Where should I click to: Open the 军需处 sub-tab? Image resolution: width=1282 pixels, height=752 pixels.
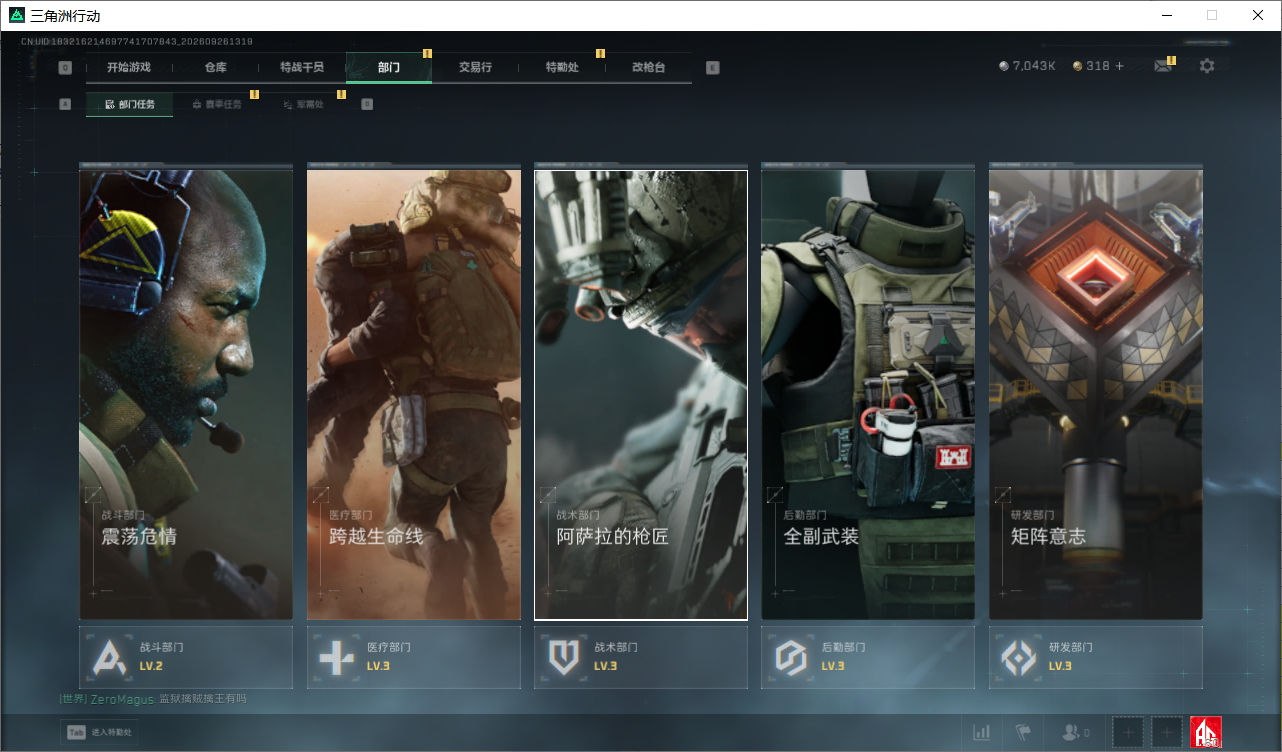pyautogui.click(x=303, y=104)
